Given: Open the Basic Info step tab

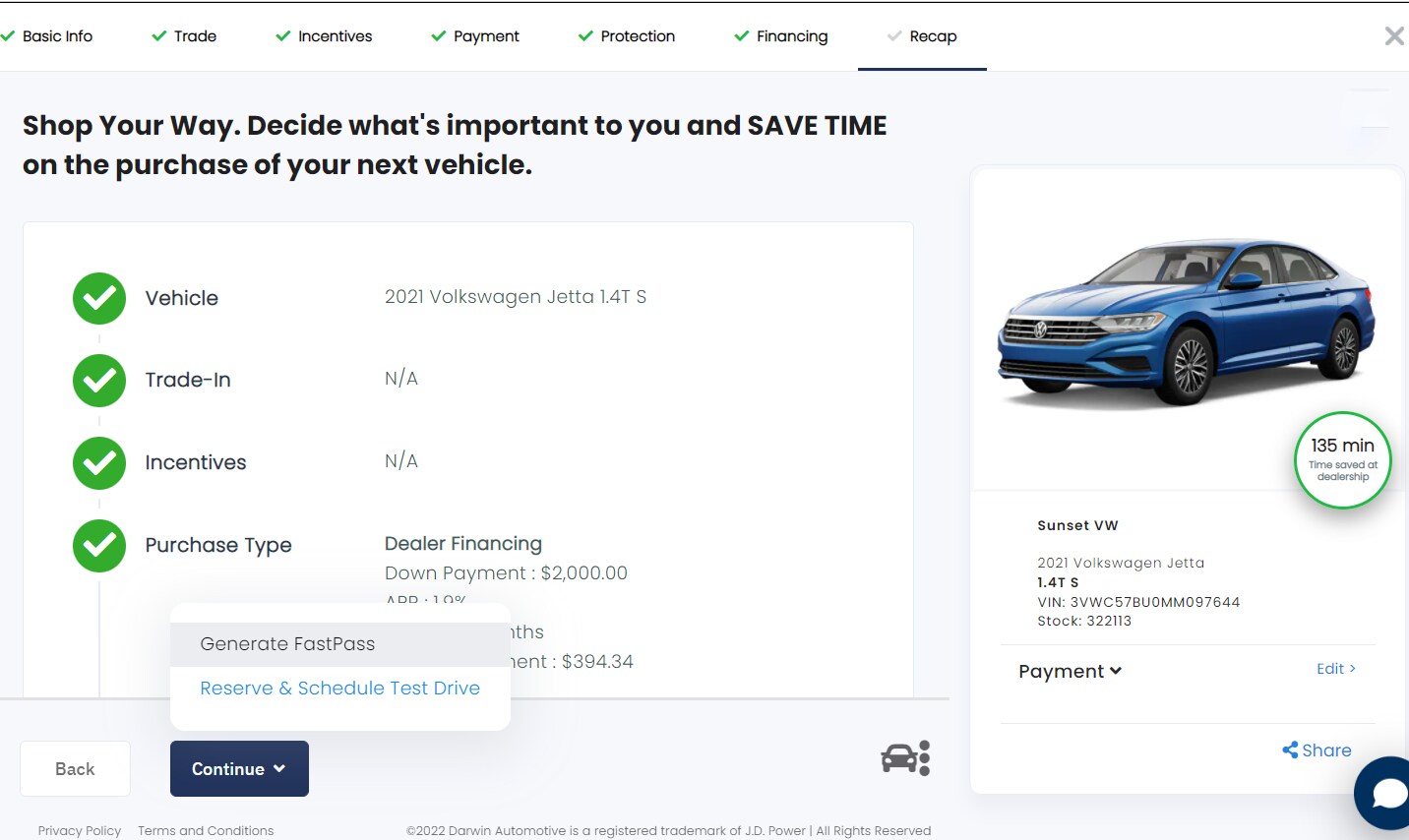Looking at the screenshot, I should pyautogui.click(x=47, y=36).
